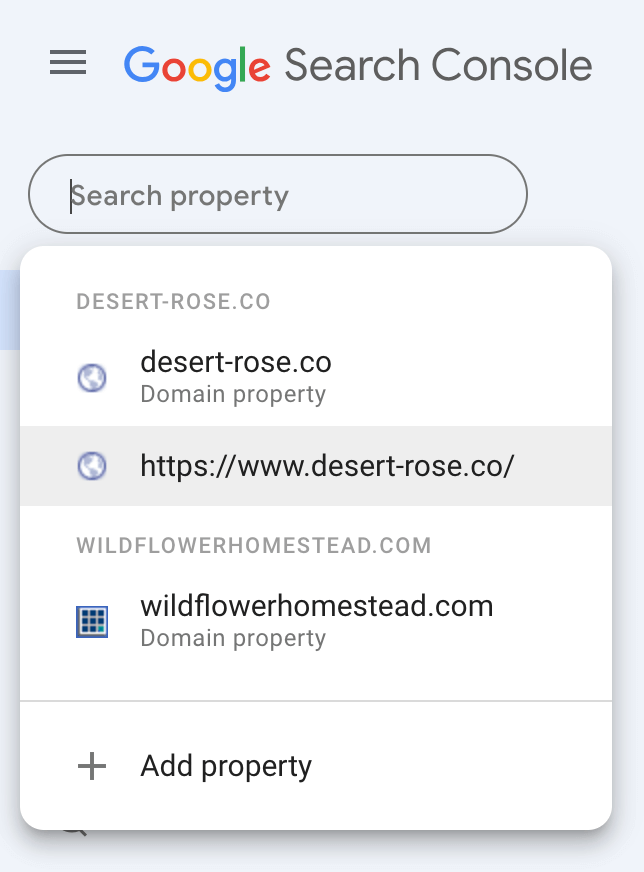Click the globe icon beside https://www.desert-rose.co/
Screen dimensions: 644x872
pos(92,465)
